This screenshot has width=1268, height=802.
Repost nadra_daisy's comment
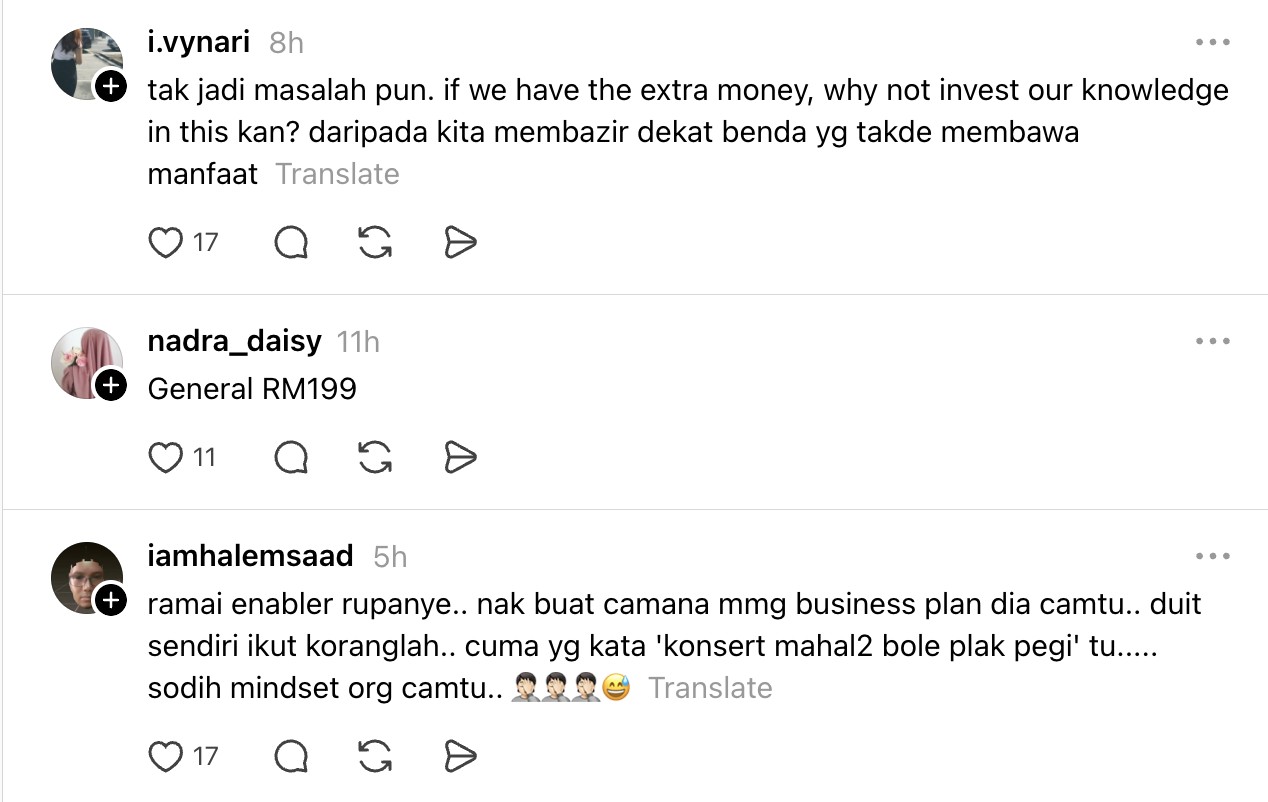[x=375, y=458]
